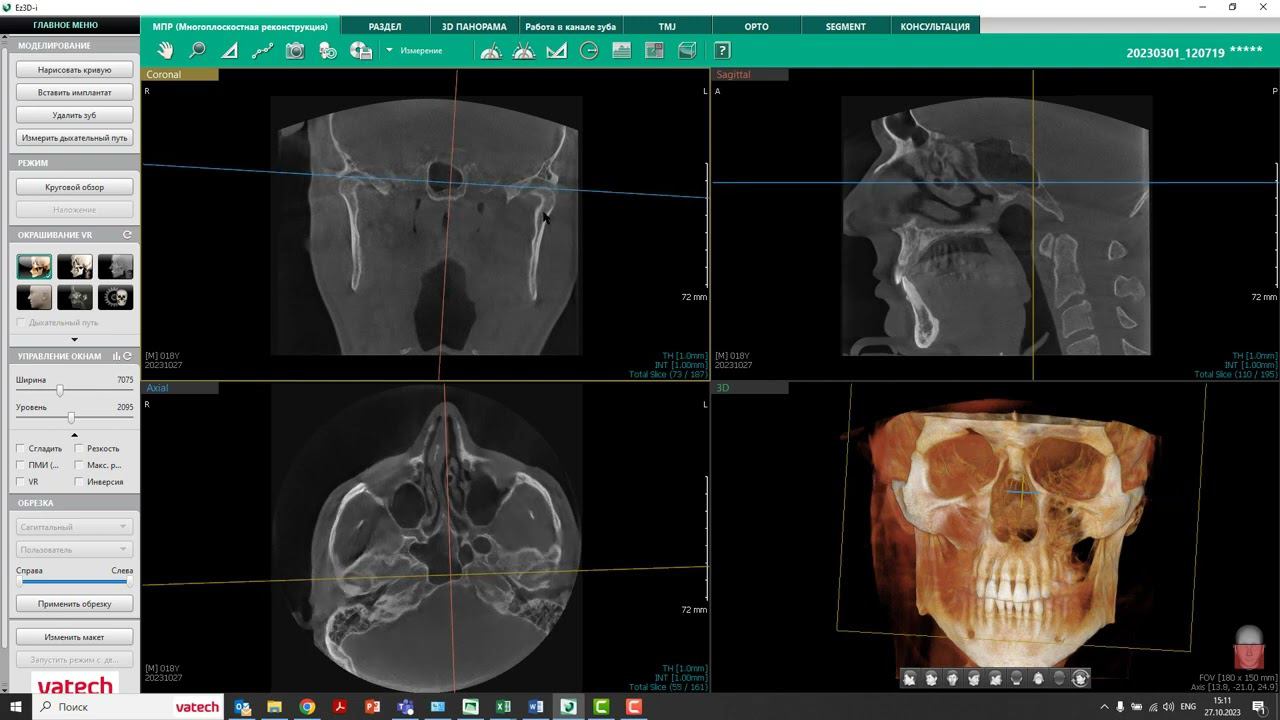Click the camera capture icon
The image size is (1280, 720).
(295, 50)
